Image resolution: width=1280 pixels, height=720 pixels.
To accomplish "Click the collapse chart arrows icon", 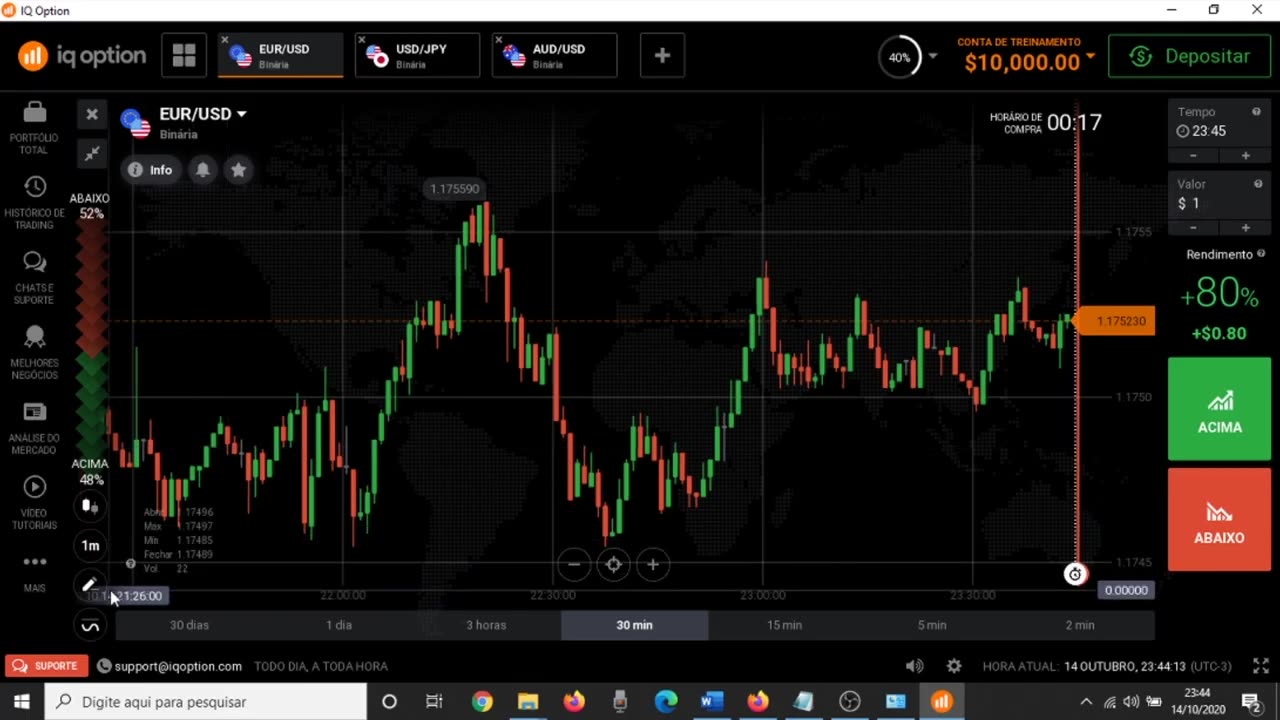I will (92, 153).
